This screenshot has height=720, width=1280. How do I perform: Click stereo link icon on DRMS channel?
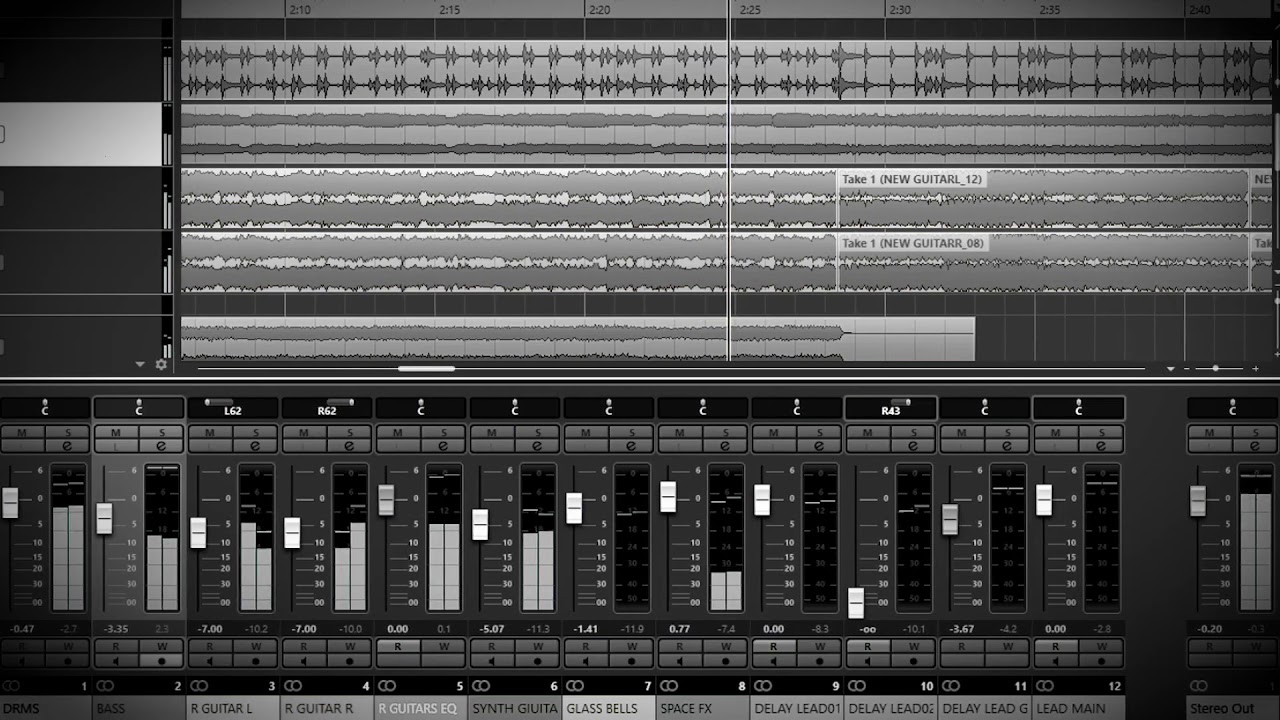11,686
